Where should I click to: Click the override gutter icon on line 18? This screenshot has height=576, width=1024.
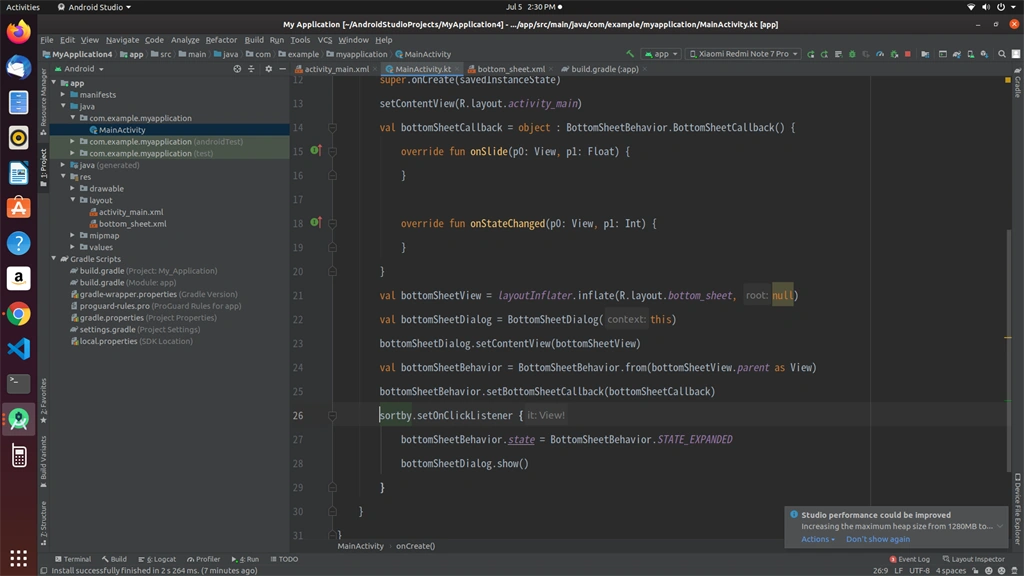pos(316,223)
